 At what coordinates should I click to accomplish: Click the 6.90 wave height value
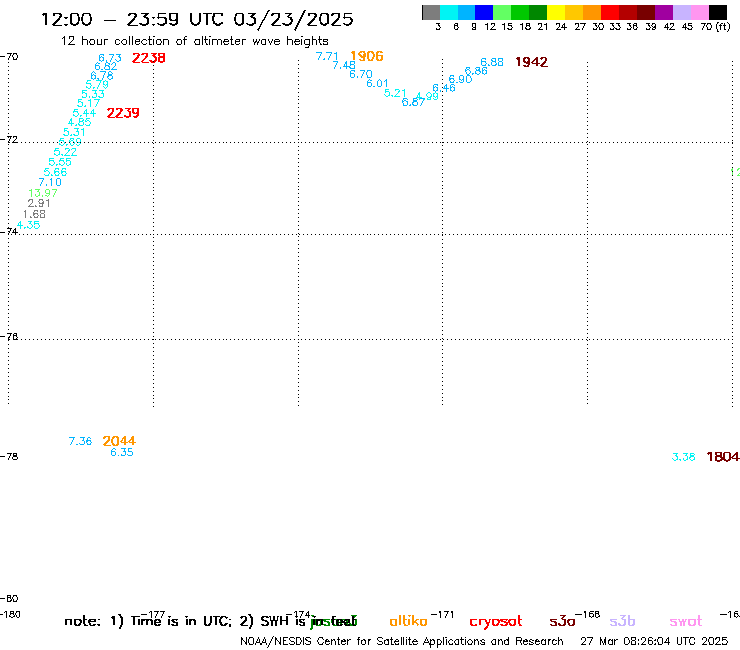(460, 79)
